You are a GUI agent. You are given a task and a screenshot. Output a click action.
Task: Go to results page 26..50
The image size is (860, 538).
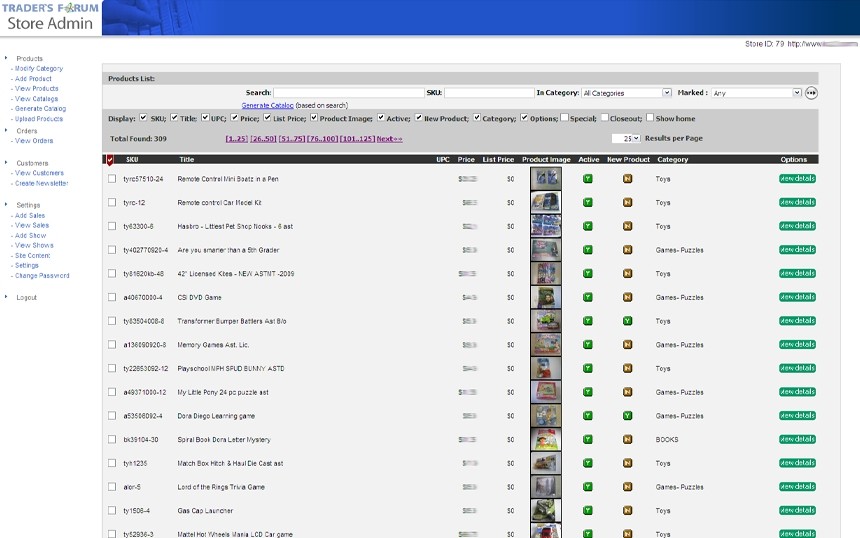pos(263,139)
